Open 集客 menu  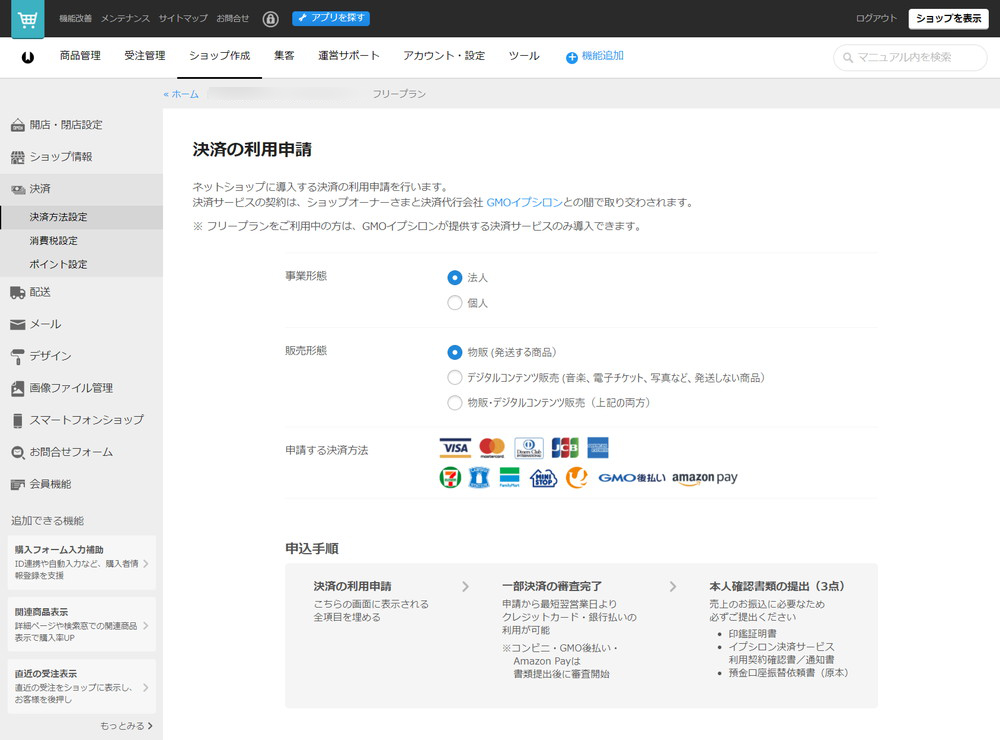coord(284,56)
